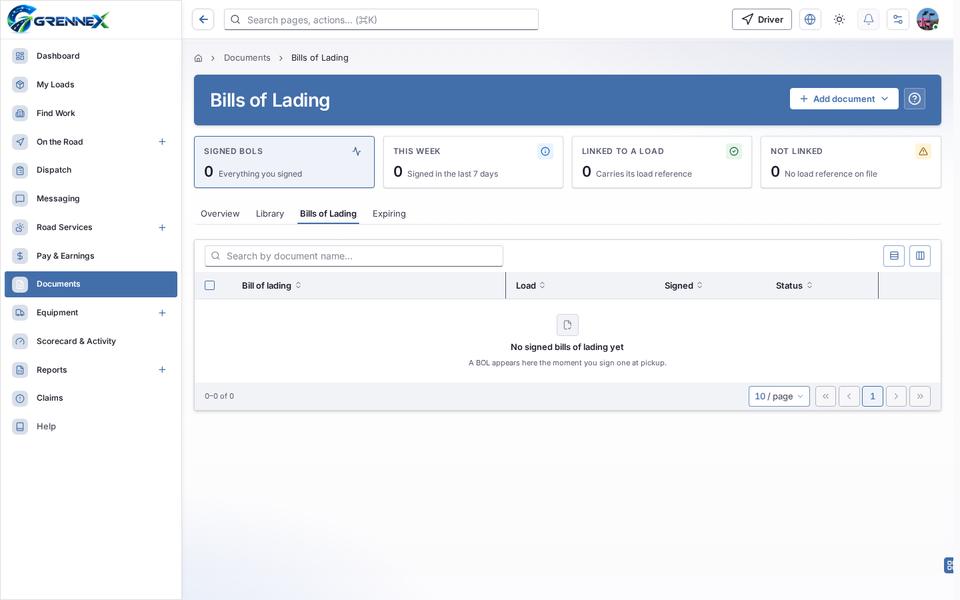Sort by the Status column
Image resolution: width=960 pixels, height=600 pixels.
tap(794, 285)
